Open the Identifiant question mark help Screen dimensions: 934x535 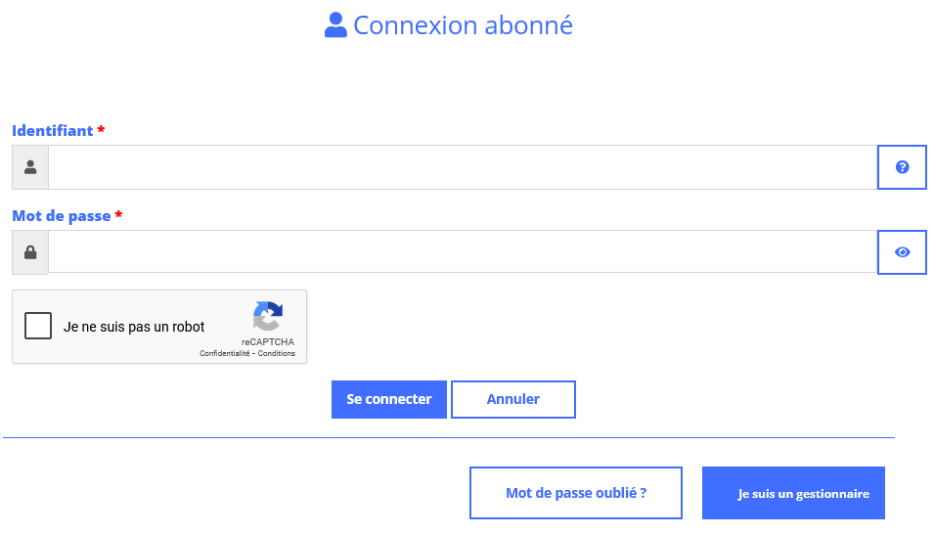(x=902, y=167)
